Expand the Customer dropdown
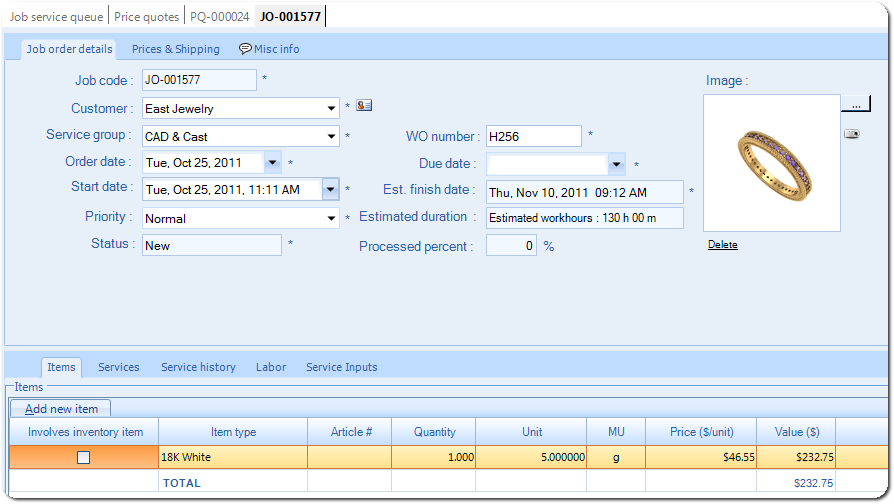 click(x=331, y=108)
